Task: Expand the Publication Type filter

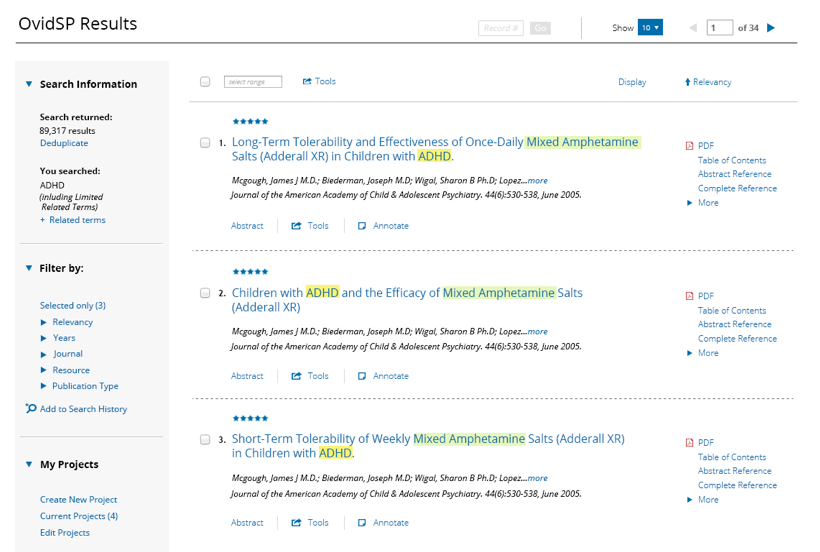Action: (44, 386)
